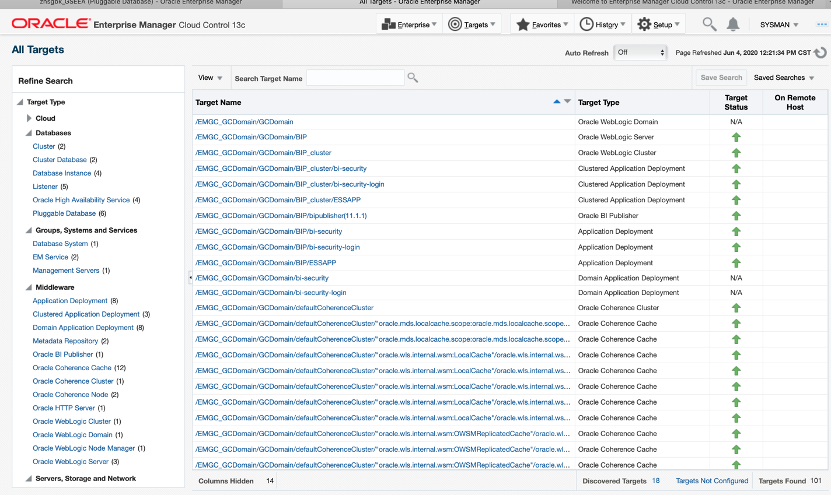This screenshot has height=496, width=832.
Task: Filter by Listener type
Action: (45, 186)
